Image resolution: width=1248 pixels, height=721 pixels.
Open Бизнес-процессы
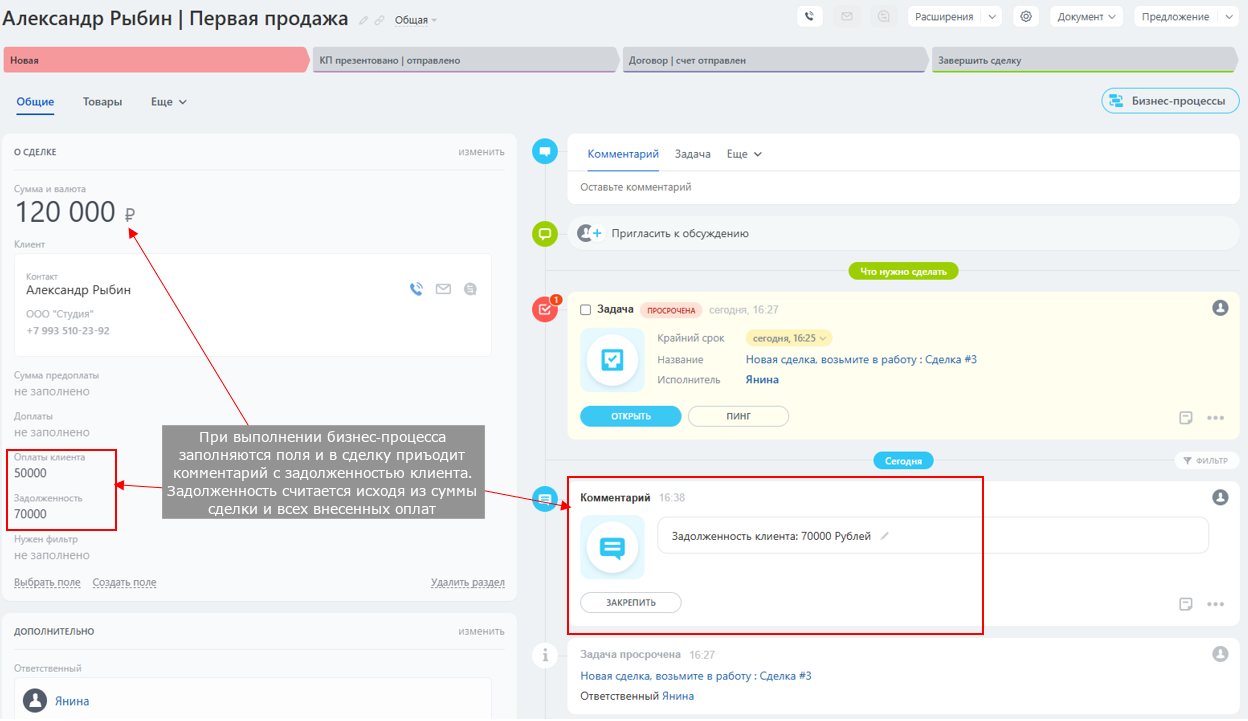click(x=1170, y=101)
